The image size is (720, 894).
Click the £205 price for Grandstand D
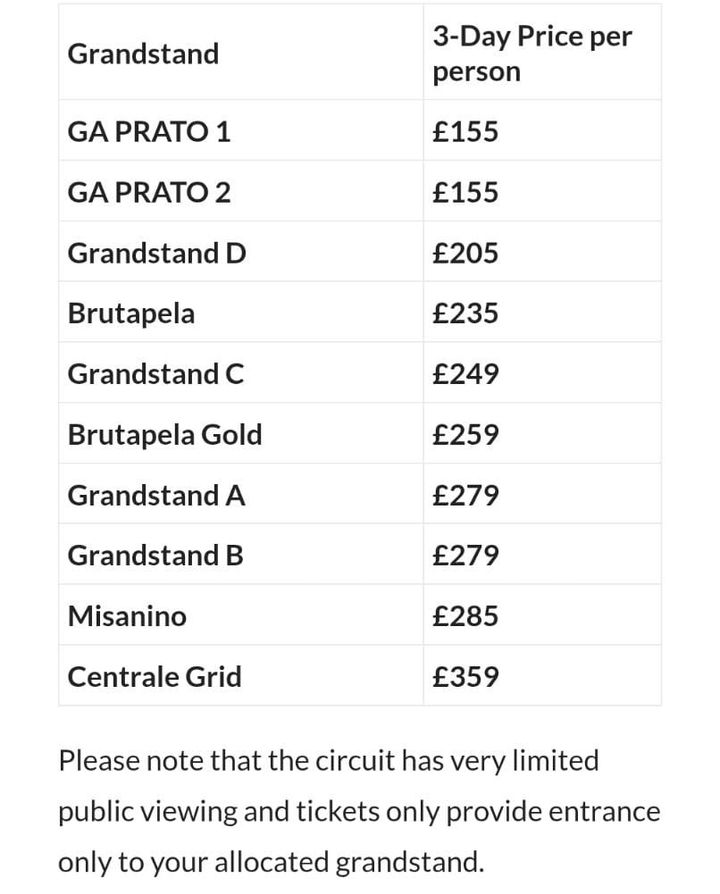(465, 253)
